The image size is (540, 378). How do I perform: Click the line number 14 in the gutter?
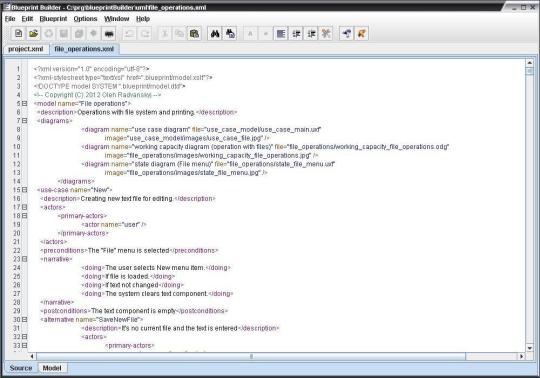(17, 181)
